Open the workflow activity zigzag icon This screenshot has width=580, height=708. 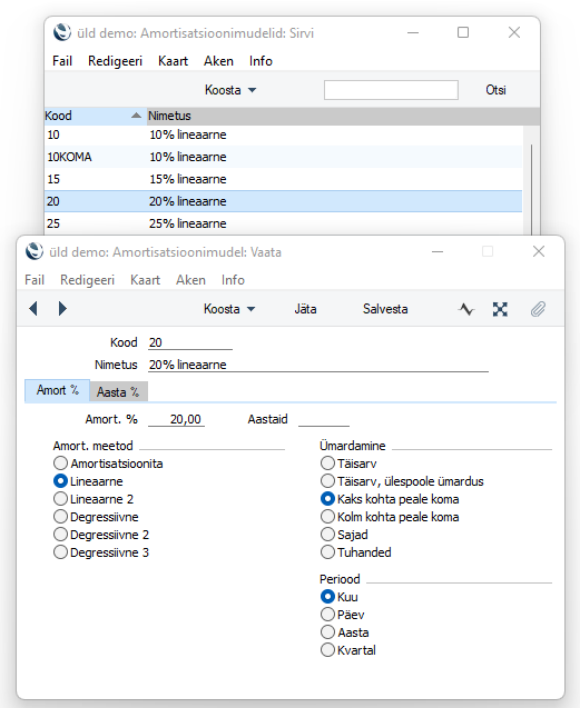pyautogui.click(x=466, y=309)
